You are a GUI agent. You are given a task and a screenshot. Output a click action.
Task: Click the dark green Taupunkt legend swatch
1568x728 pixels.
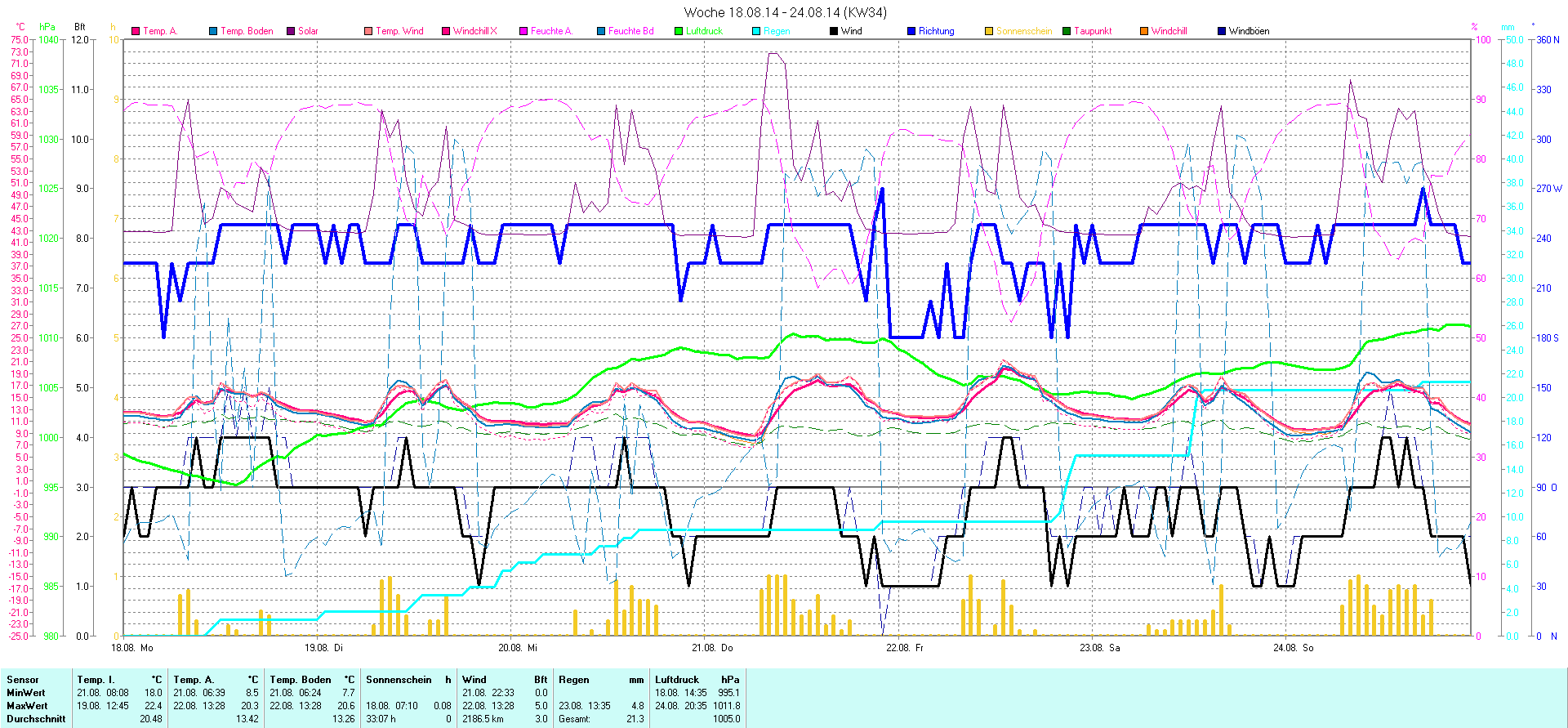1067,31
